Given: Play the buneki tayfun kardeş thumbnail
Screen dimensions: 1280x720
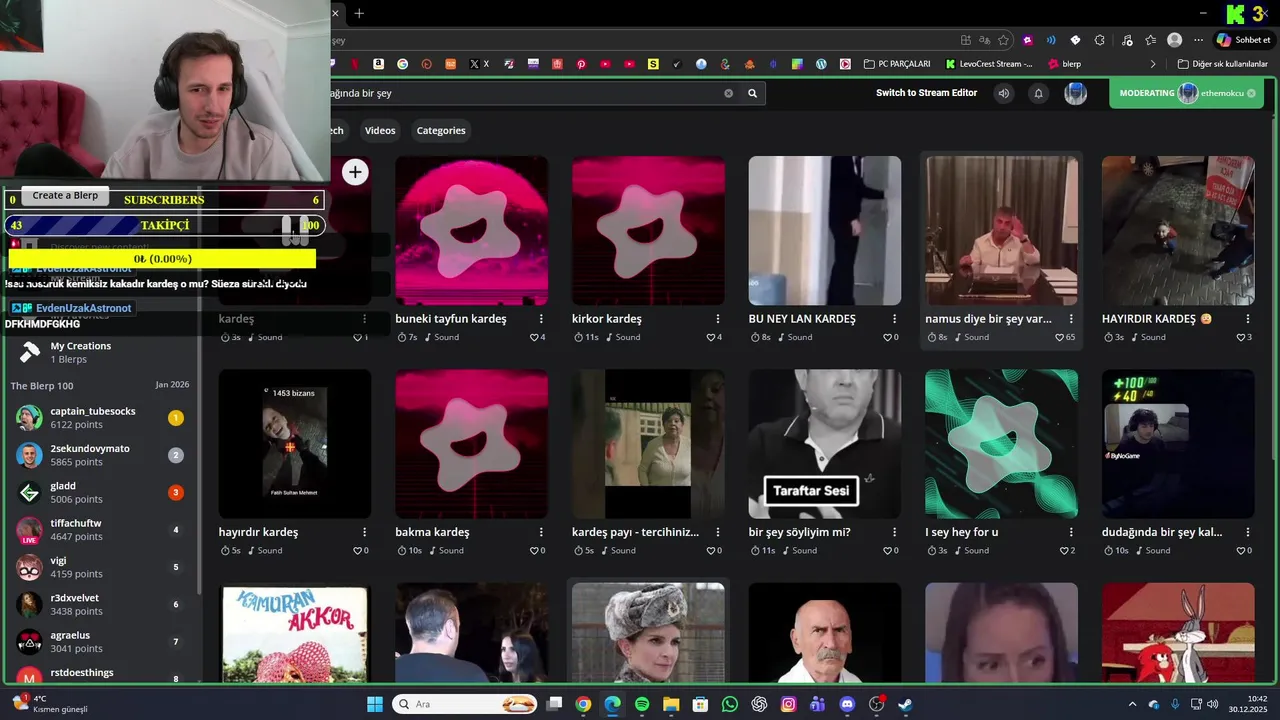Looking at the screenshot, I should (471, 231).
